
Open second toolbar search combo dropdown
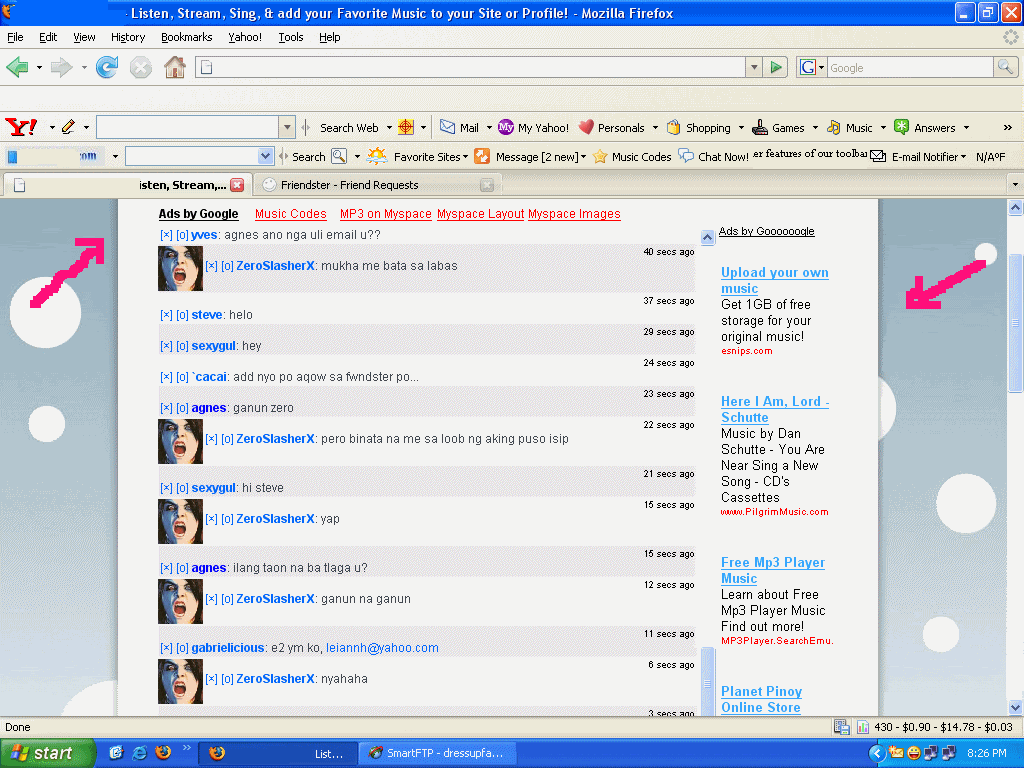(264, 156)
